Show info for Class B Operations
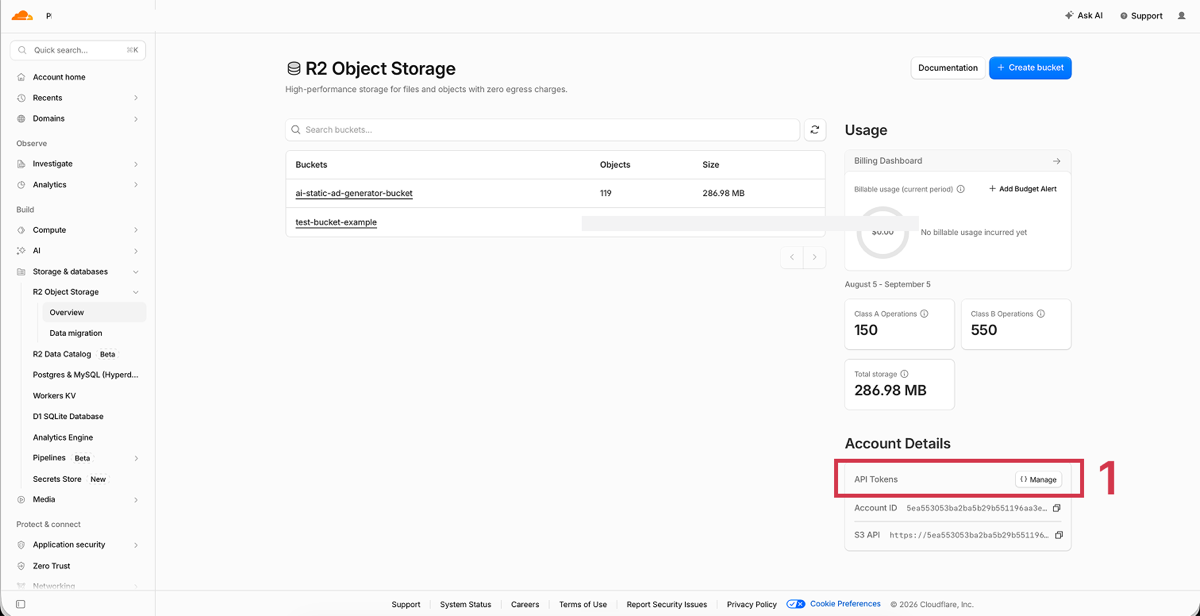Image resolution: width=1200 pixels, height=616 pixels. tap(1041, 314)
